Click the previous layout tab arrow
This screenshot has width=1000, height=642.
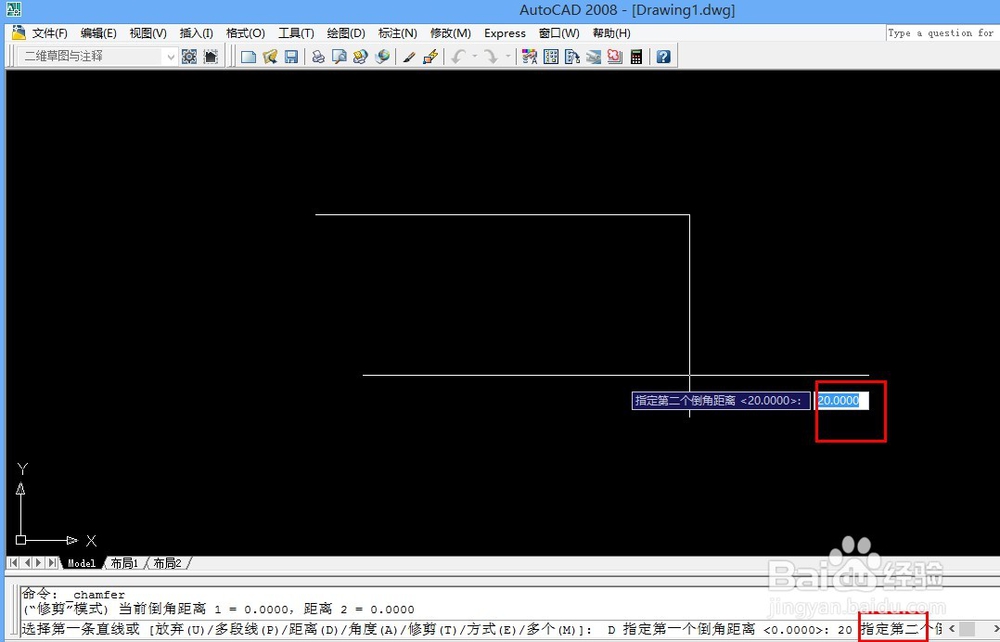pyautogui.click(x=27, y=563)
